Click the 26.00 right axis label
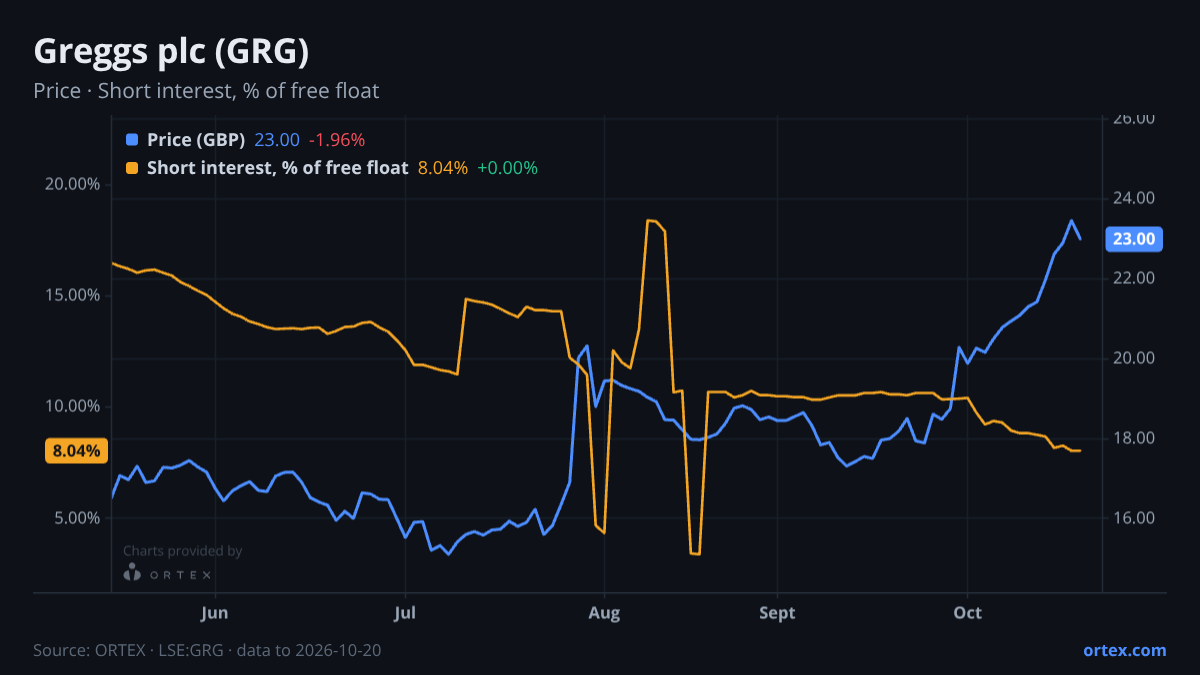 [1135, 118]
